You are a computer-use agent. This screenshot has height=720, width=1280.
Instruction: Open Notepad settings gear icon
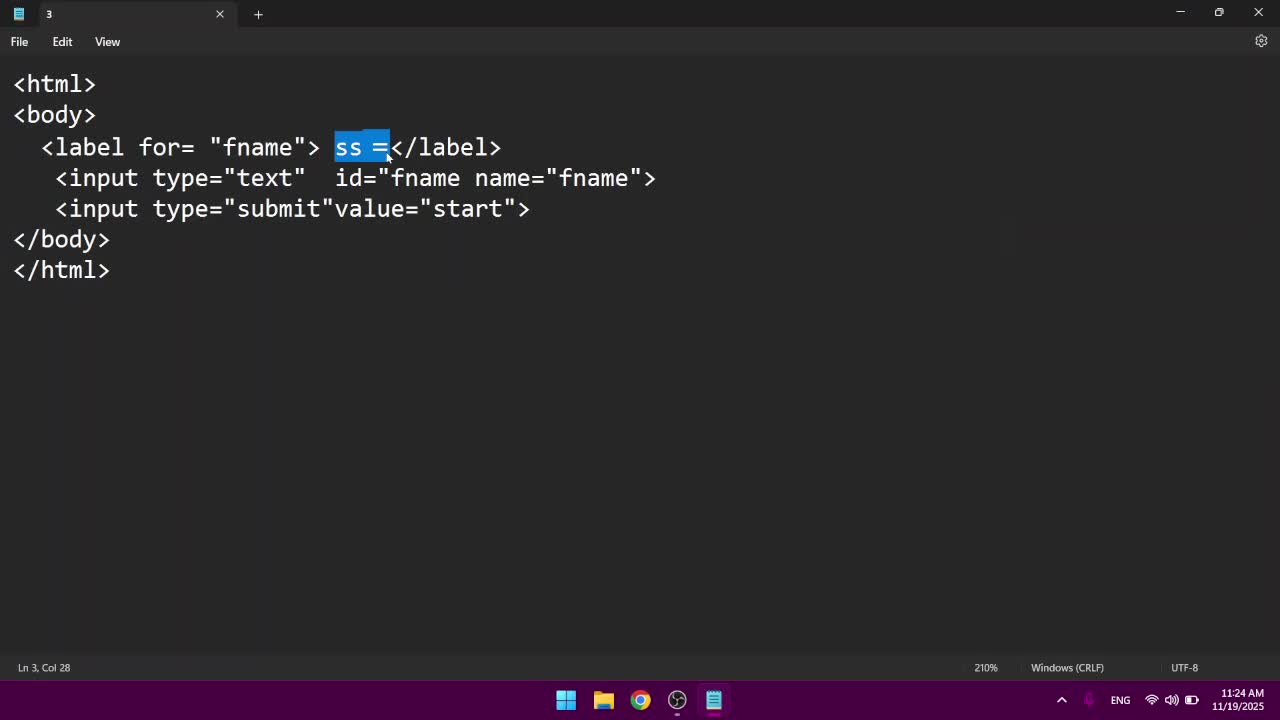1261,41
